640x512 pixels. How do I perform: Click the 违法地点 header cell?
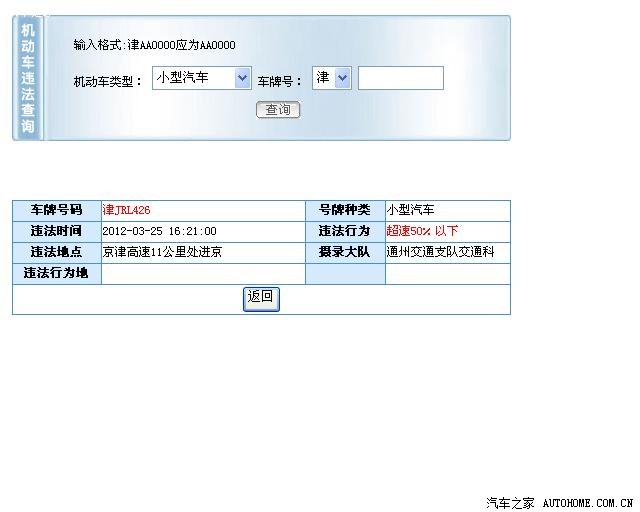[x=57, y=253]
